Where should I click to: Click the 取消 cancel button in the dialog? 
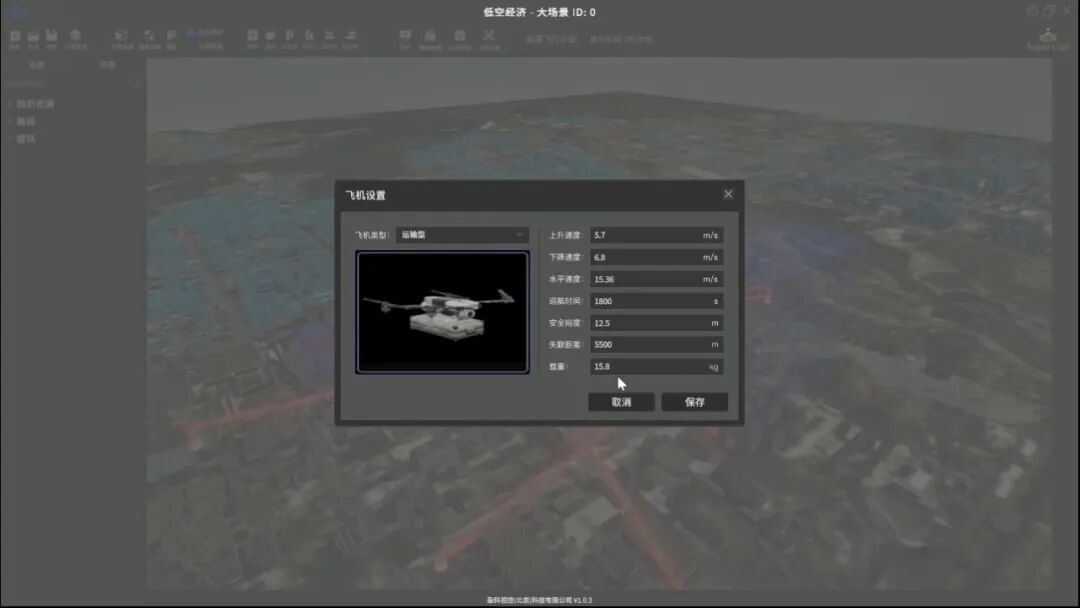tap(621, 402)
